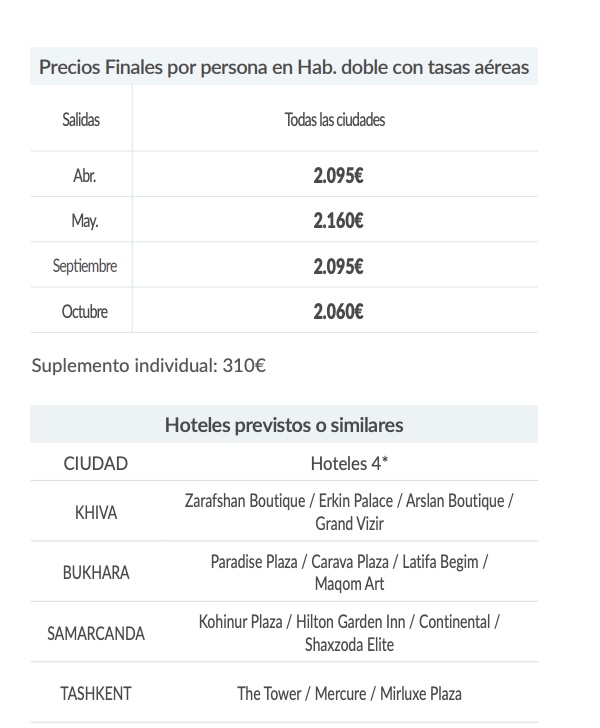
Task: Click the 'Todas las ciudades' column header
Action: [335, 120]
